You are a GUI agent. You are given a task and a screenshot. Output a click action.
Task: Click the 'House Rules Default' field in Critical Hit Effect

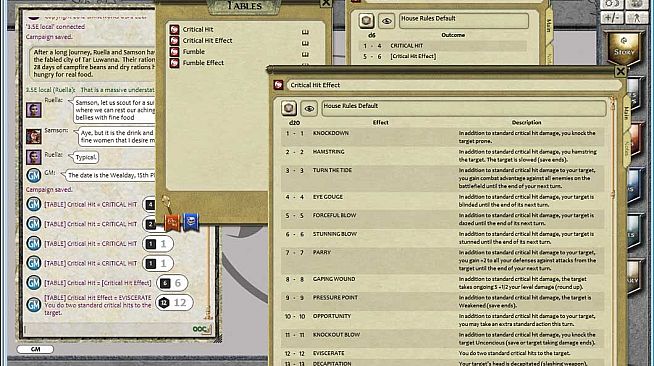click(463, 108)
